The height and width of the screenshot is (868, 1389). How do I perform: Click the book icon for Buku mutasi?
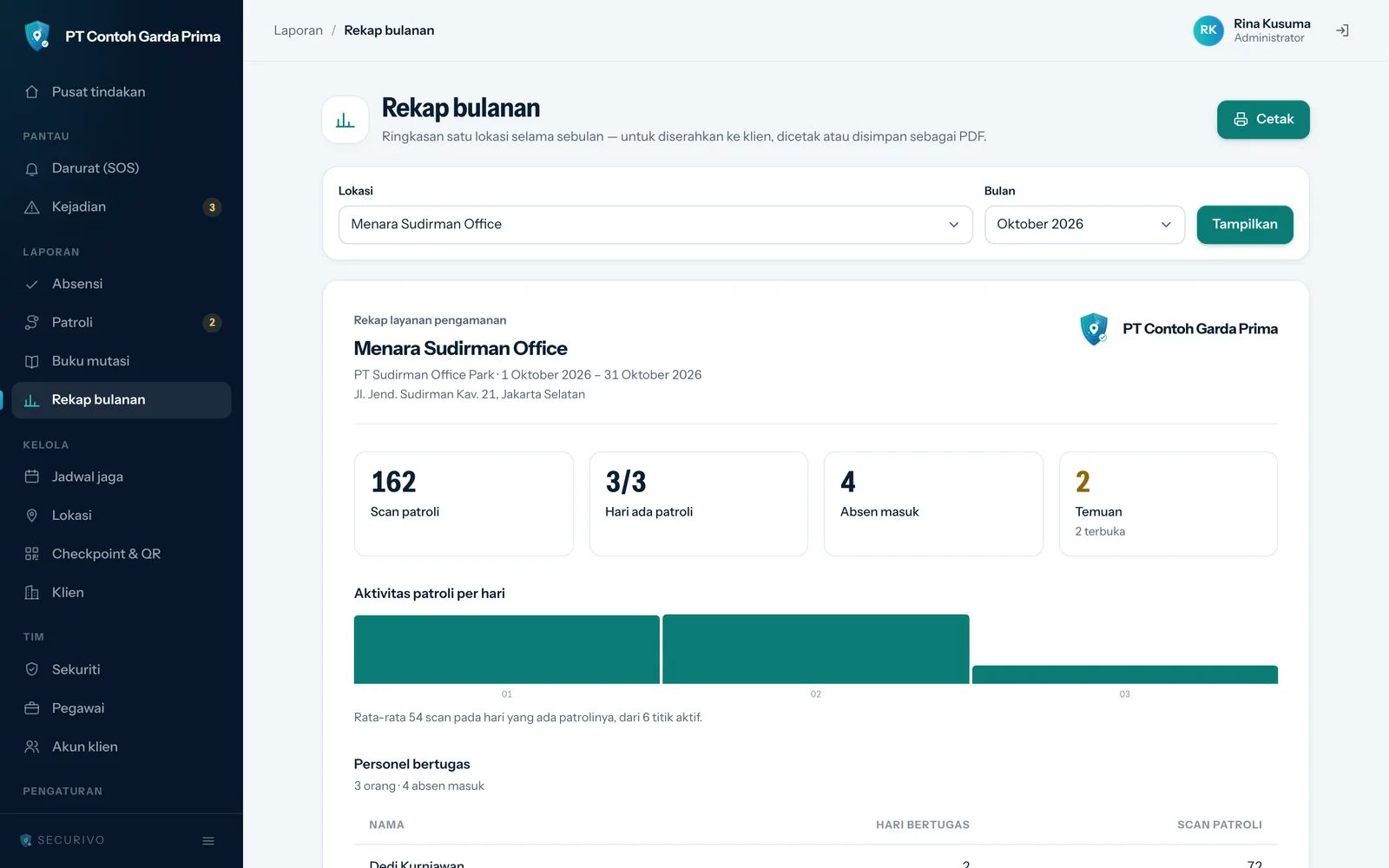(x=32, y=361)
